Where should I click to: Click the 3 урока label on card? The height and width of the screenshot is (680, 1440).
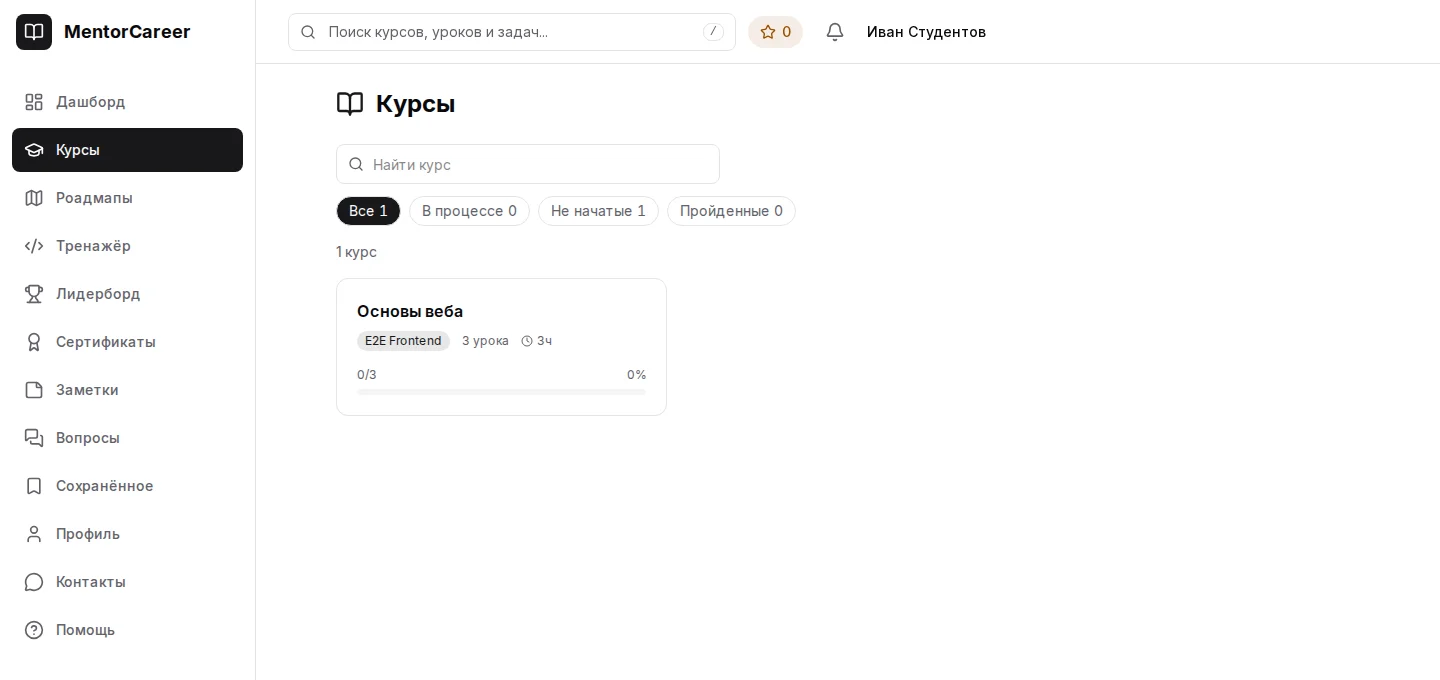coord(485,341)
